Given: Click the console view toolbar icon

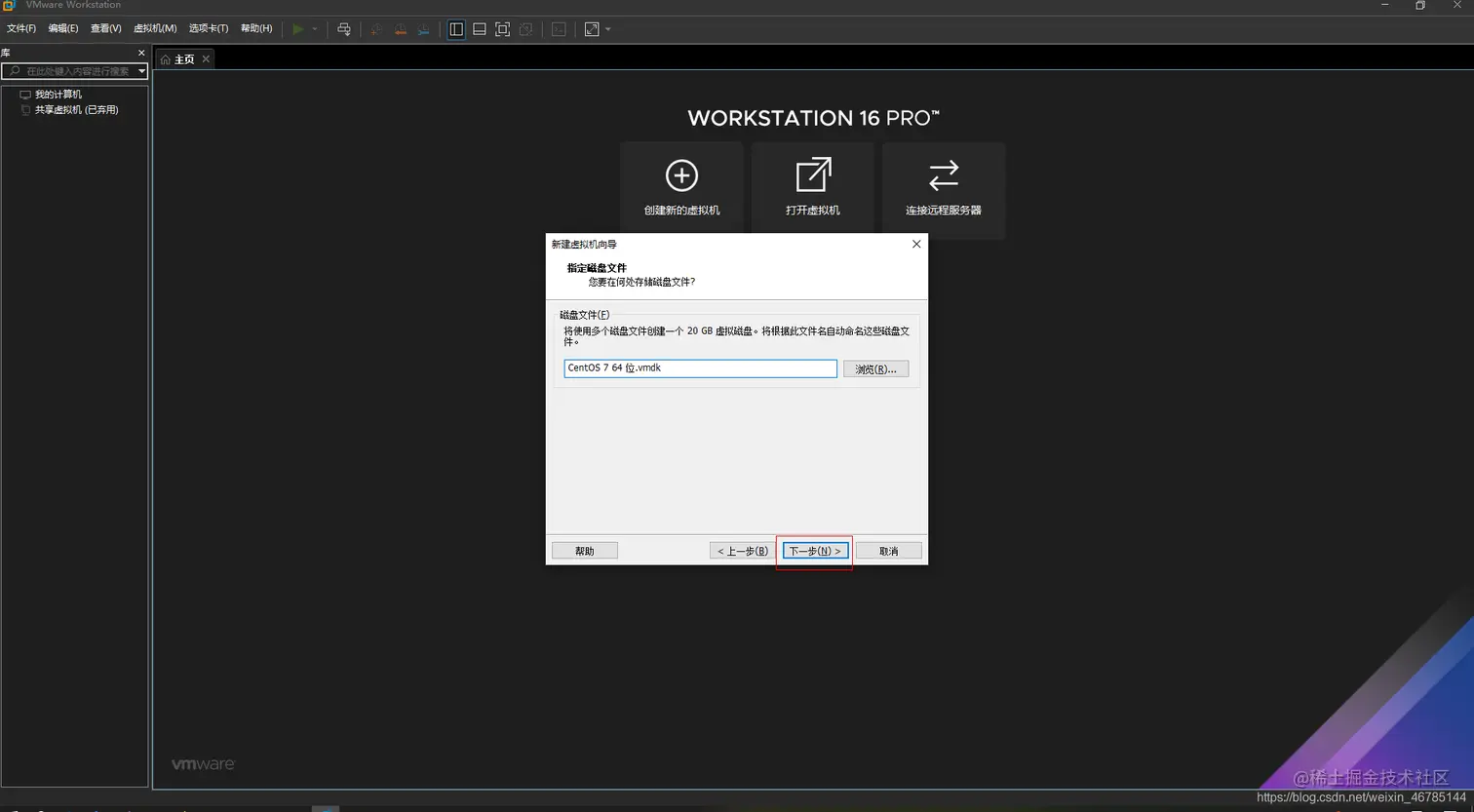Looking at the screenshot, I should (x=559, y=29).
